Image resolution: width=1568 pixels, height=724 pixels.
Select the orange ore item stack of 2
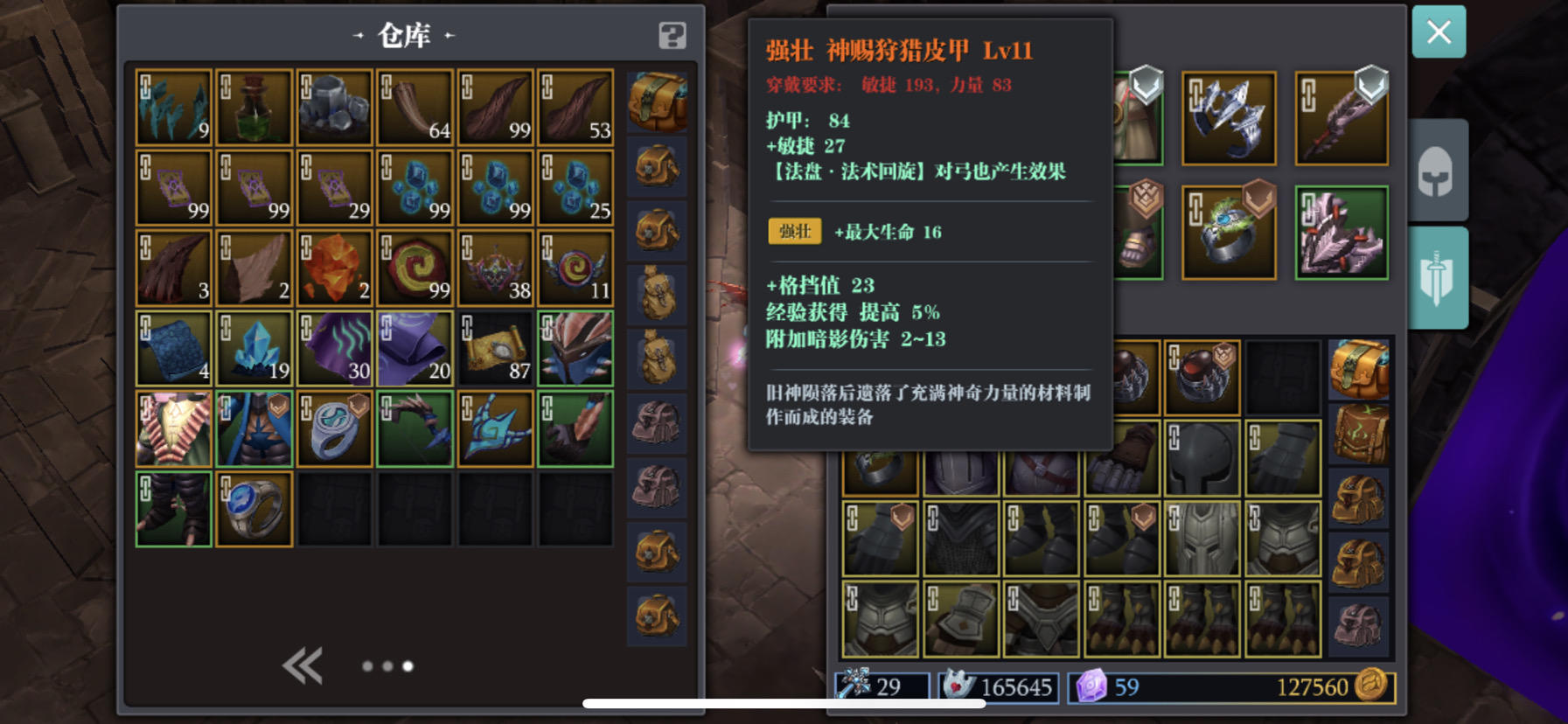[x=335, y=268]
